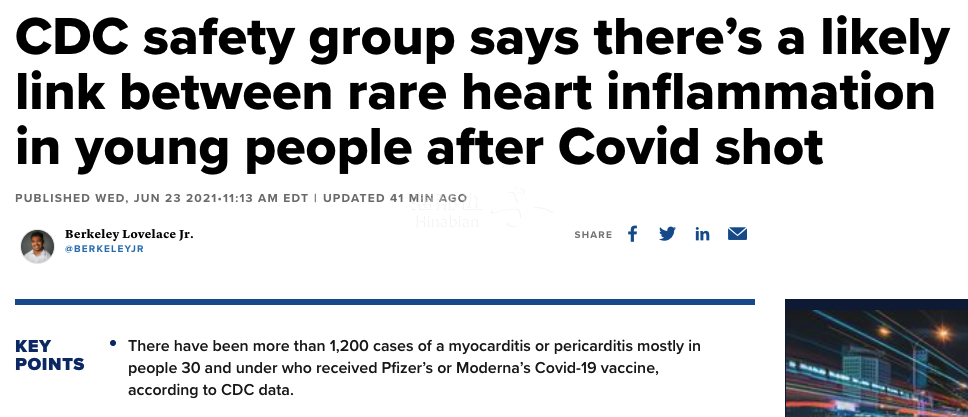
Task: Click the SHARE label
Action: tap(593, 235)
